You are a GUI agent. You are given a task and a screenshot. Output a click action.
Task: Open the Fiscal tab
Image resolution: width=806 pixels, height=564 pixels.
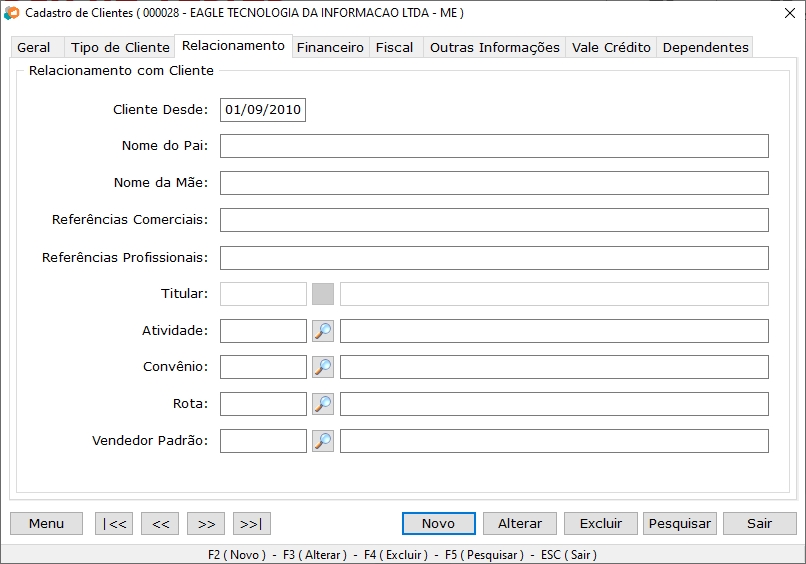pyautogui.click(x=394, y=47)
